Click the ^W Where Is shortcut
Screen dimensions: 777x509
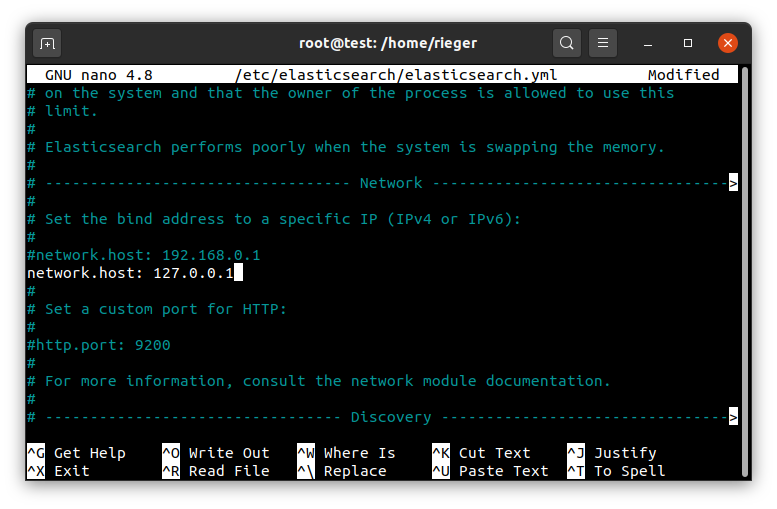tap(346, 452)
